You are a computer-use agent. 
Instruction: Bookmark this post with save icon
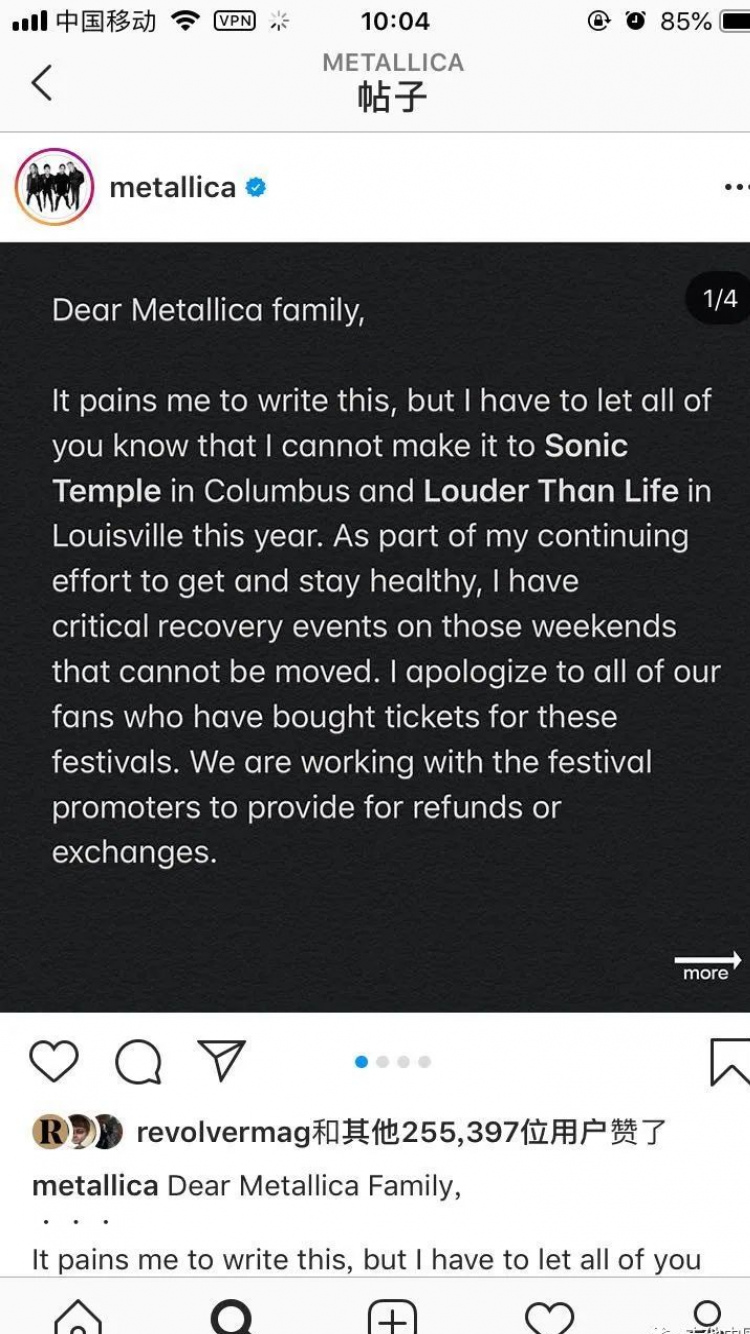(730, 1061)
